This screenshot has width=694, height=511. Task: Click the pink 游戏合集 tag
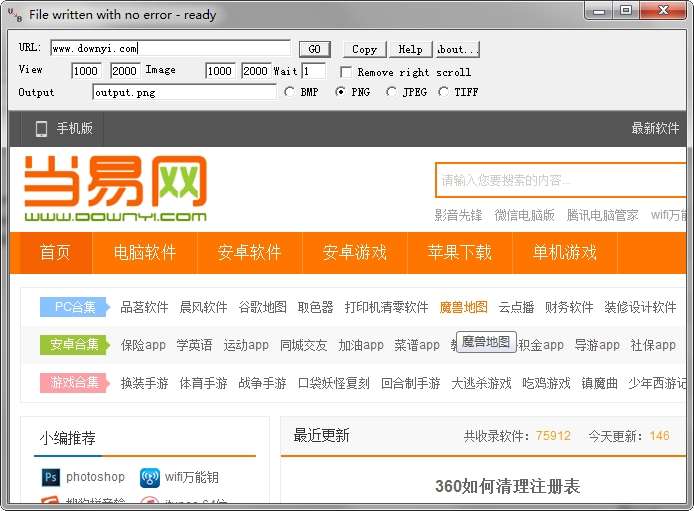(x=74, y=383)
